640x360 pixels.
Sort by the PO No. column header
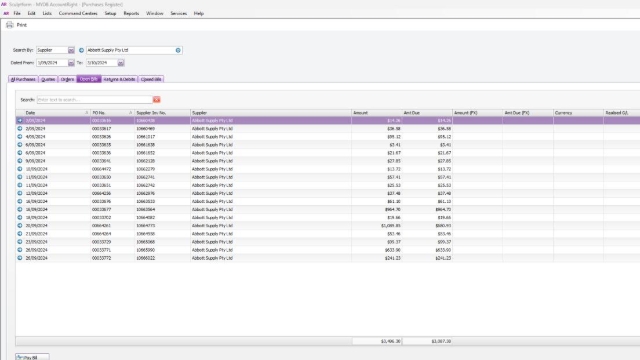point(112,113)
